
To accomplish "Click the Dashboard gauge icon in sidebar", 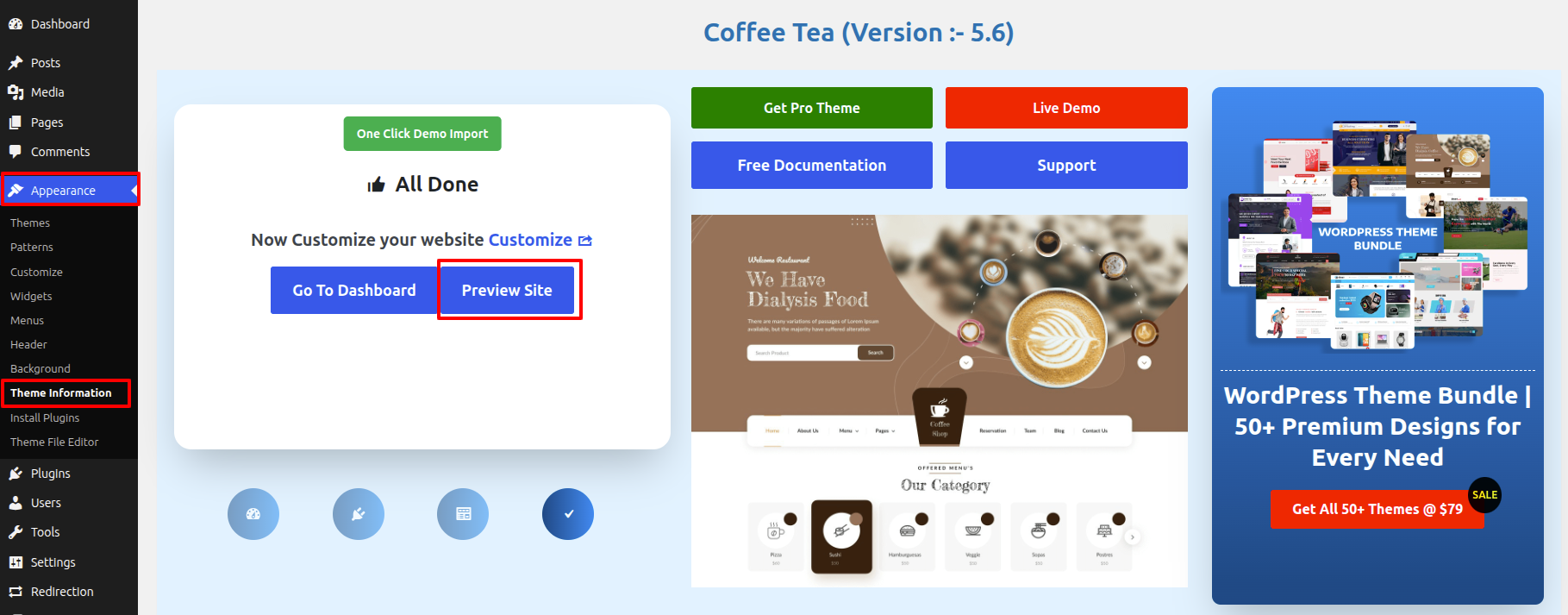I will pos(16,24).
